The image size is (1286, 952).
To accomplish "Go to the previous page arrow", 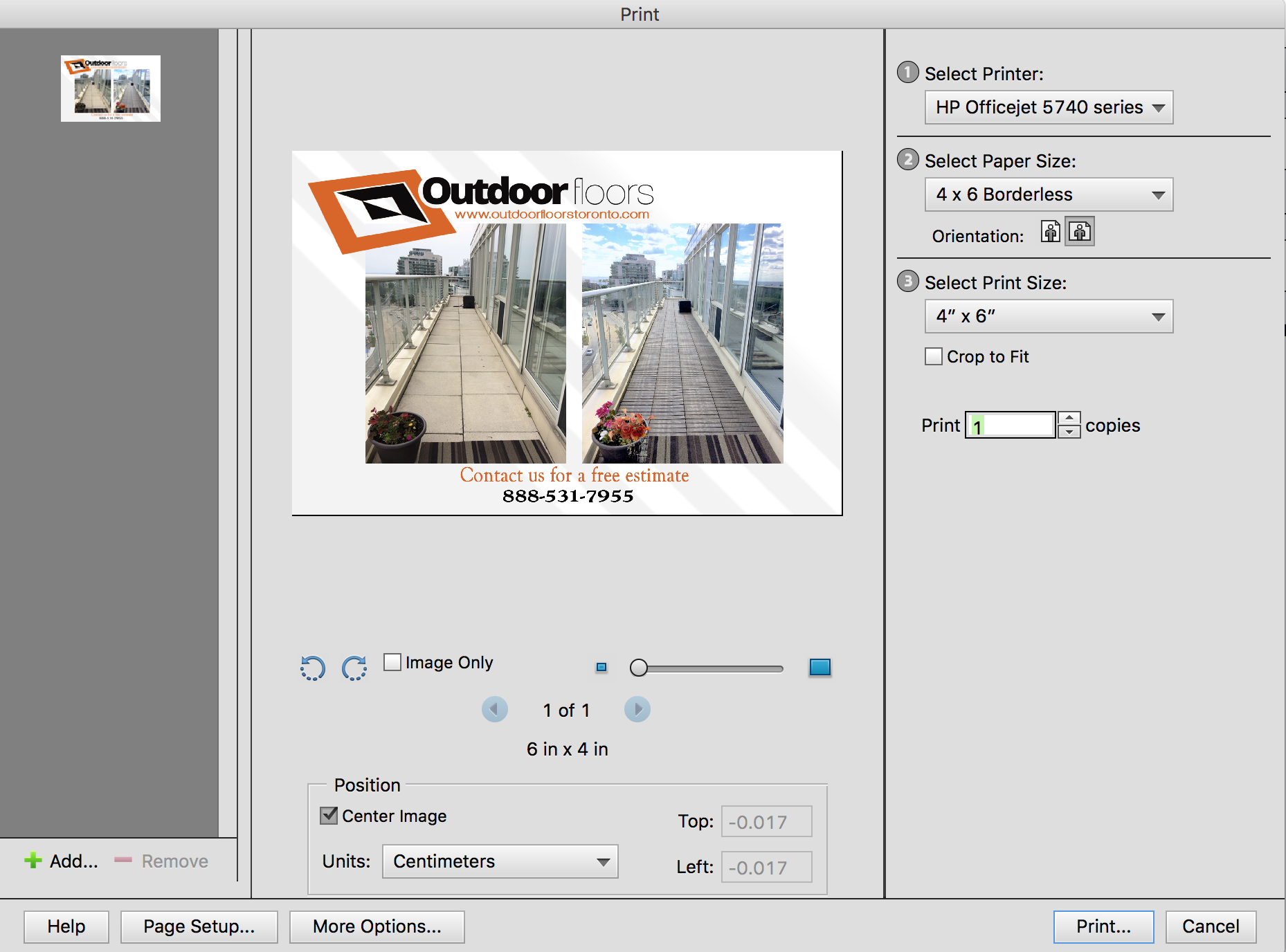I will click(495, 709).
